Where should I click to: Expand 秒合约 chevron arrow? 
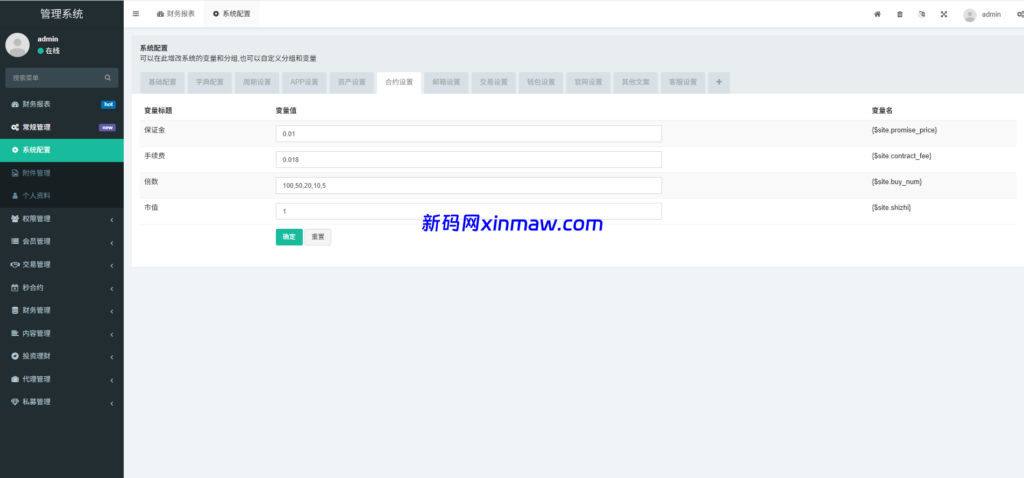(x=112, y=288)
